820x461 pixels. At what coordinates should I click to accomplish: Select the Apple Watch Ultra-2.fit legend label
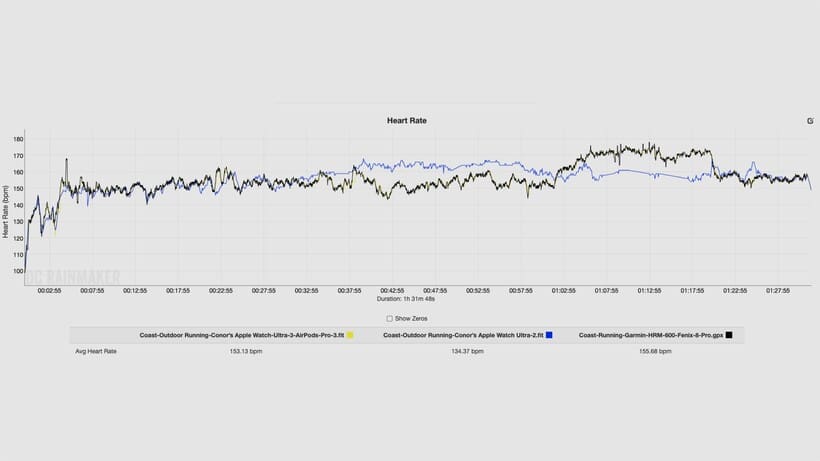click(462, 335)
